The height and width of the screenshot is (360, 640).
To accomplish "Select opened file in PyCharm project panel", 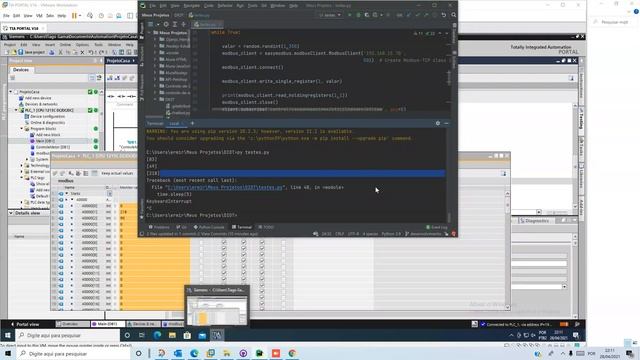I will (x=166, y=24).
